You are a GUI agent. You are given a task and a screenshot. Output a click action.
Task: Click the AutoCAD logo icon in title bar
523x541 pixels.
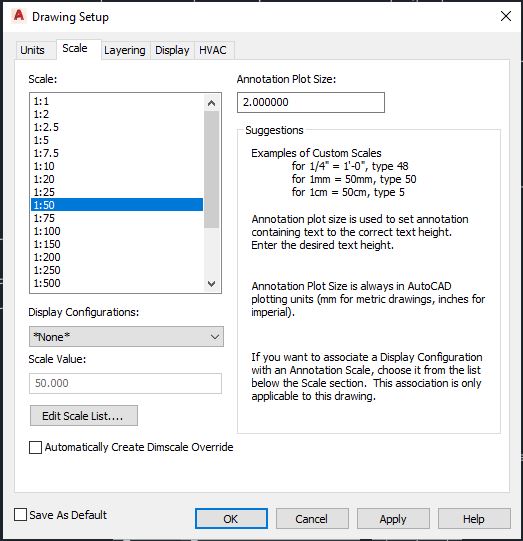(x=19, y=16)
